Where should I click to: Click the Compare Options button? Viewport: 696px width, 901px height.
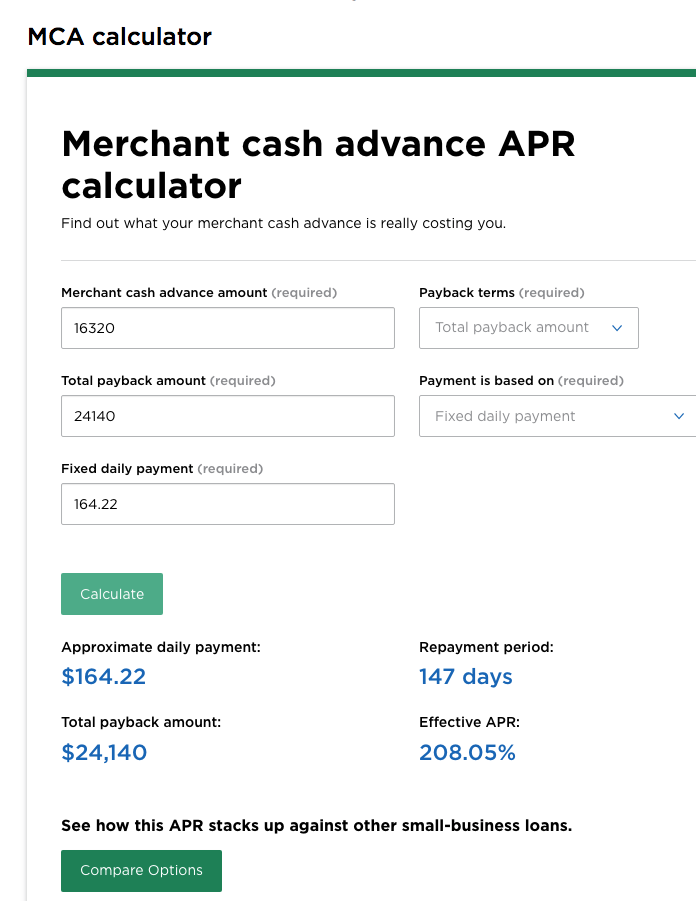[x=141, y=870]
